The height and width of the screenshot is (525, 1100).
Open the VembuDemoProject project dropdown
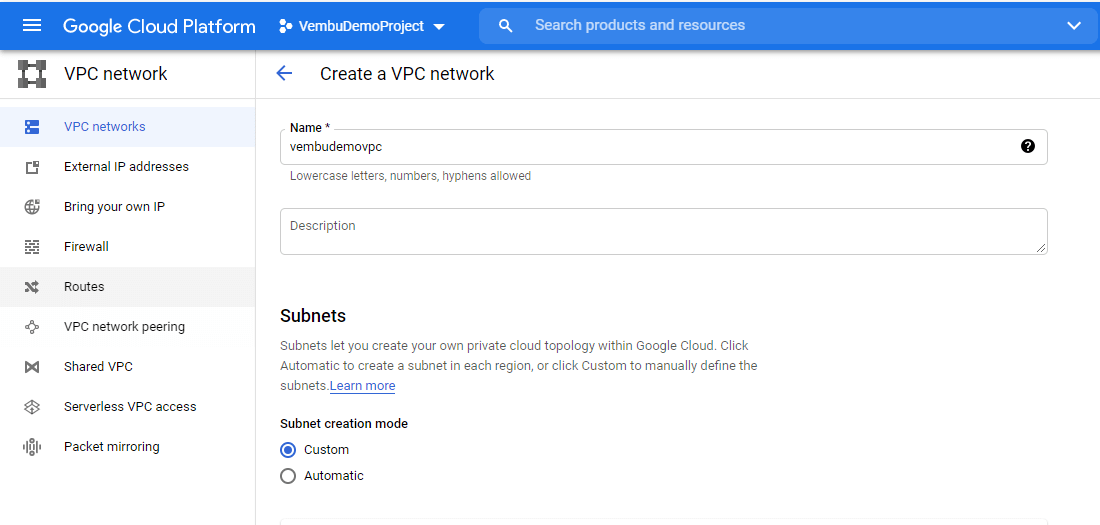(361, 27)
